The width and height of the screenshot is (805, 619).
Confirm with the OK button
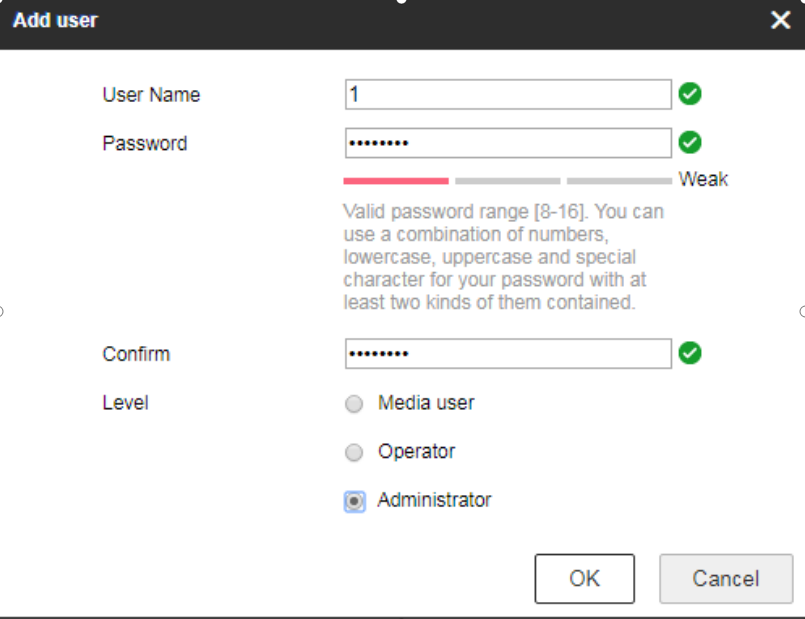(584, 578)
